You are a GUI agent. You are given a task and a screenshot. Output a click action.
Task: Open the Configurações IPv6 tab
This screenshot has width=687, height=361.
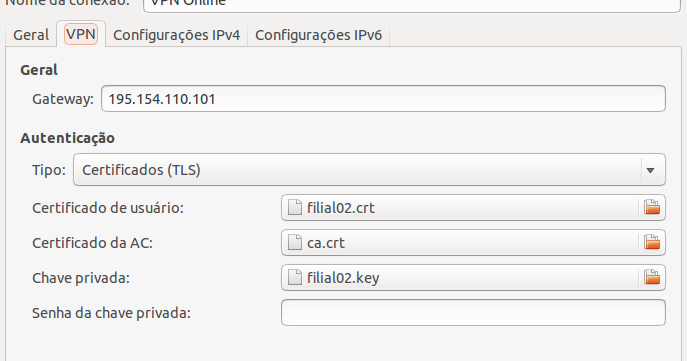point(319,35)
